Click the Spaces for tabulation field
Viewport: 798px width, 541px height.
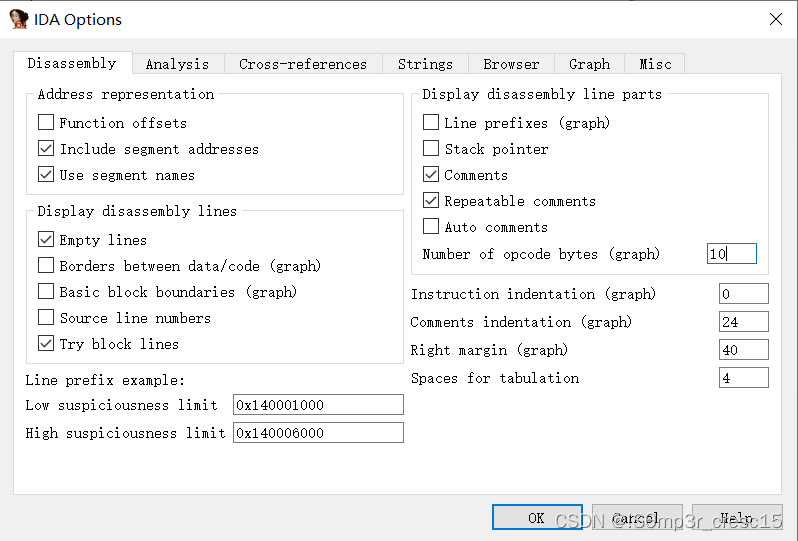point(744,378)
